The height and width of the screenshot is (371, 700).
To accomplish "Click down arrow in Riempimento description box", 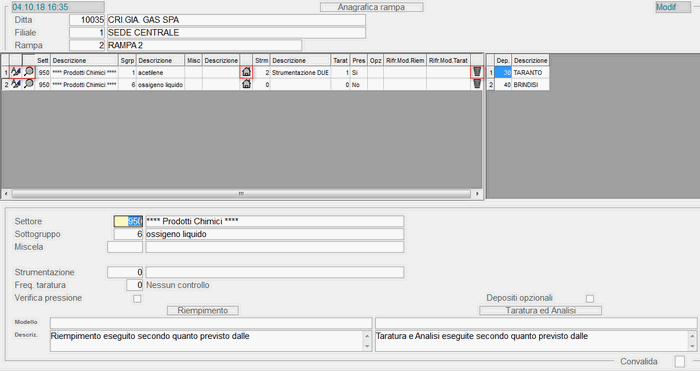I will 367,346.
